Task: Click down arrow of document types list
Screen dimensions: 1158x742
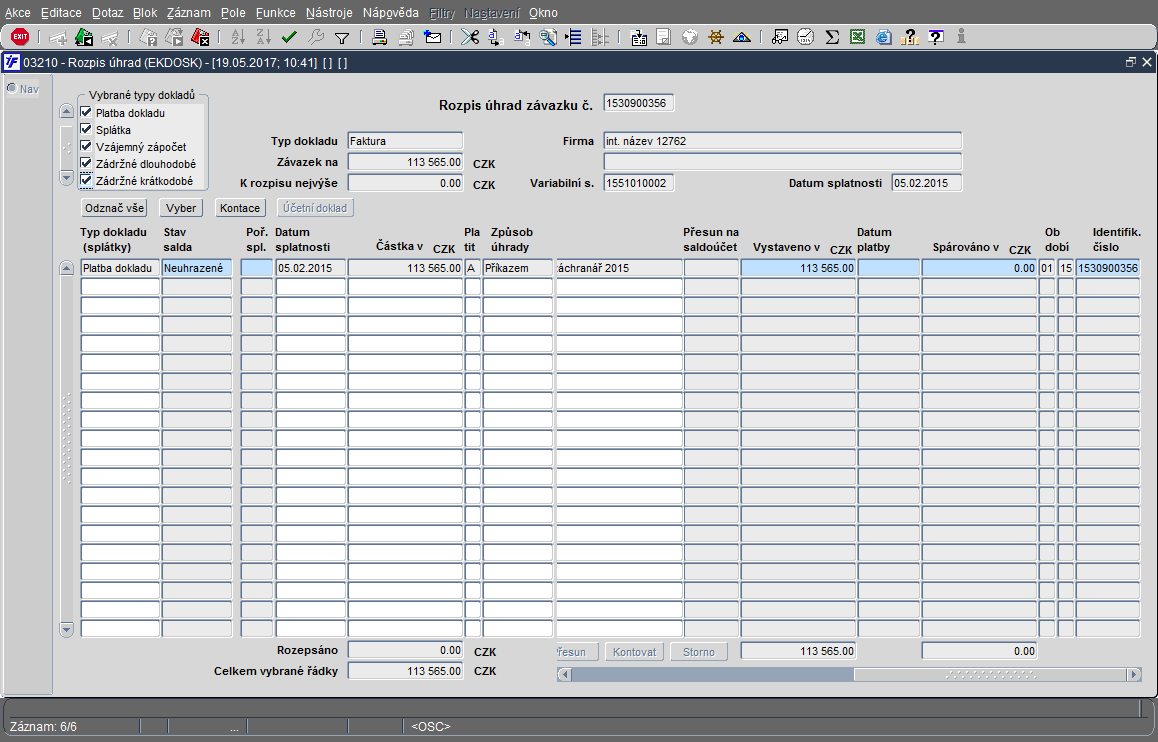Action: point(66,178)
